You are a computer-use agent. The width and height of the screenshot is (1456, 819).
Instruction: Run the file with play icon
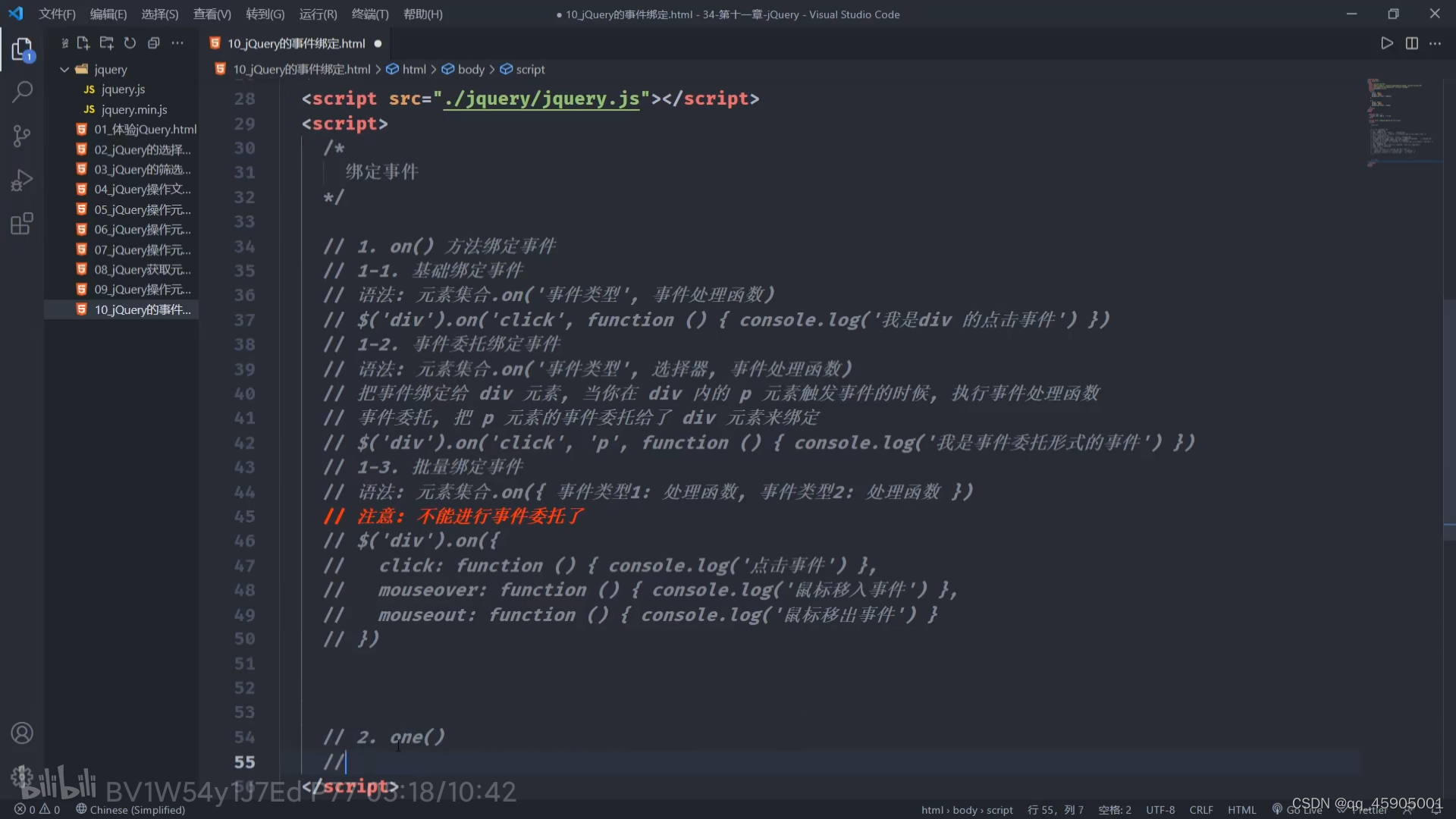point(1387,43)
